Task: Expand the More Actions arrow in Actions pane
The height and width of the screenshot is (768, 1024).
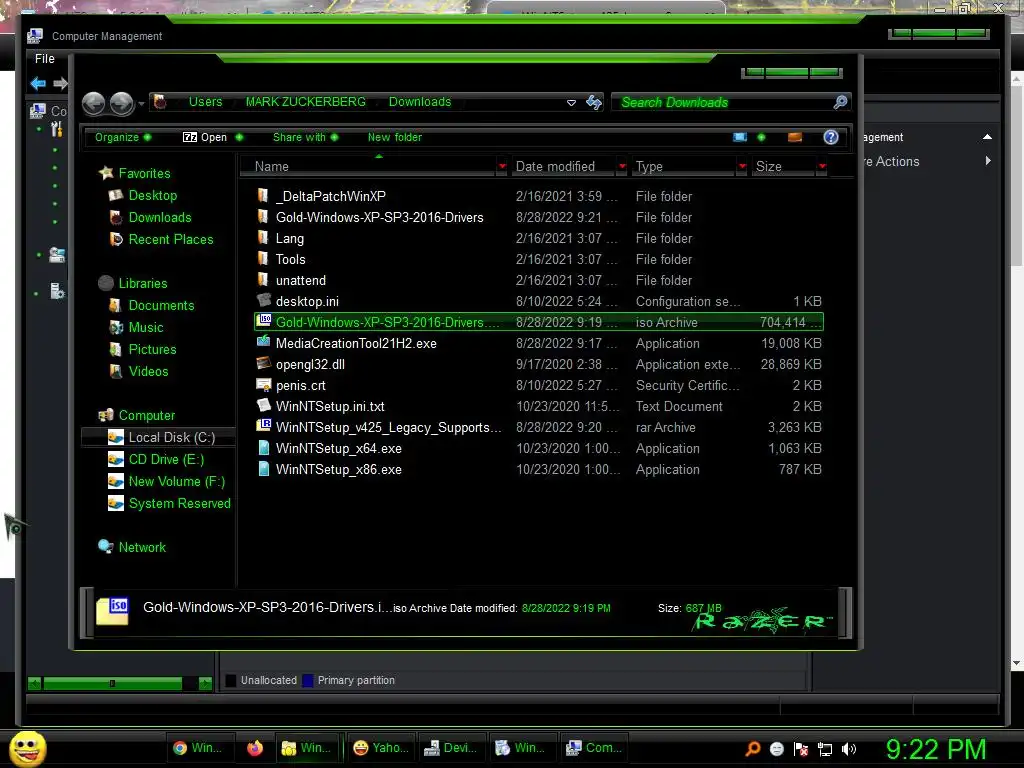Action: click(988, 161)
